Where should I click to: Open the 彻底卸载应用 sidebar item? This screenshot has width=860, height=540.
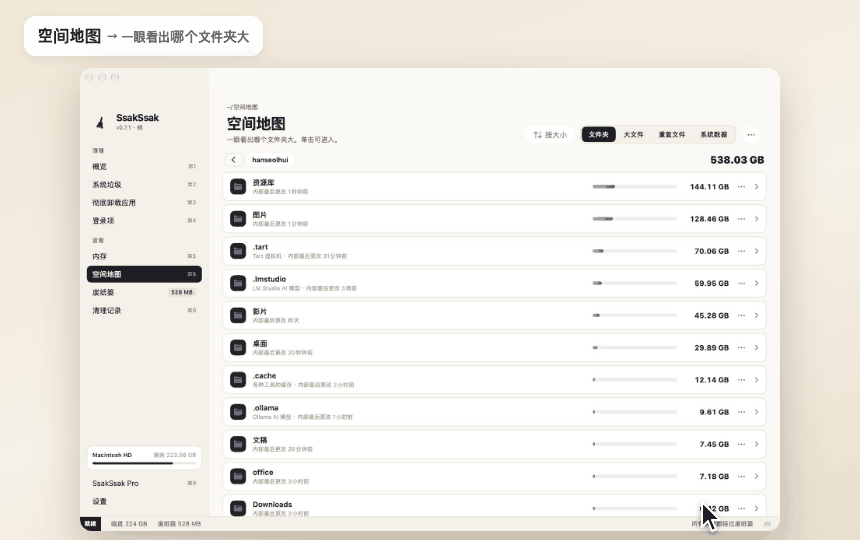pyautogui.click(x=144, y=203)
